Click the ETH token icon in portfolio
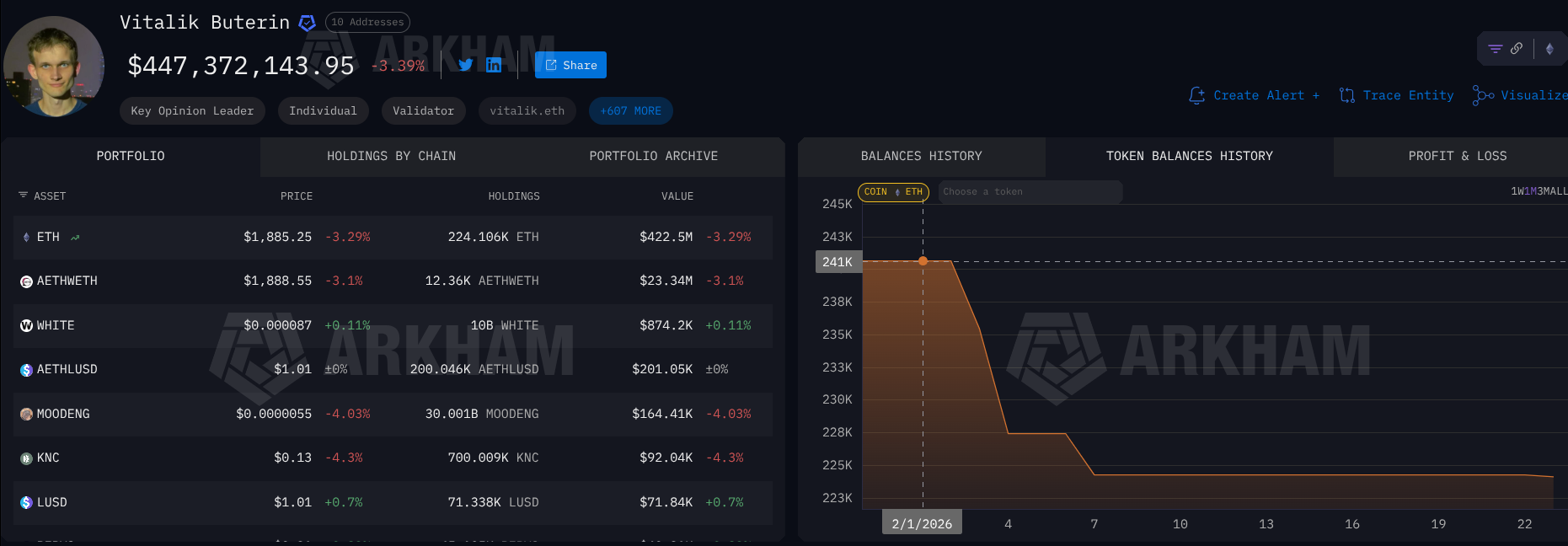Image resolution: width=1568 pixels, height=546 pixels. click(26, 238)
